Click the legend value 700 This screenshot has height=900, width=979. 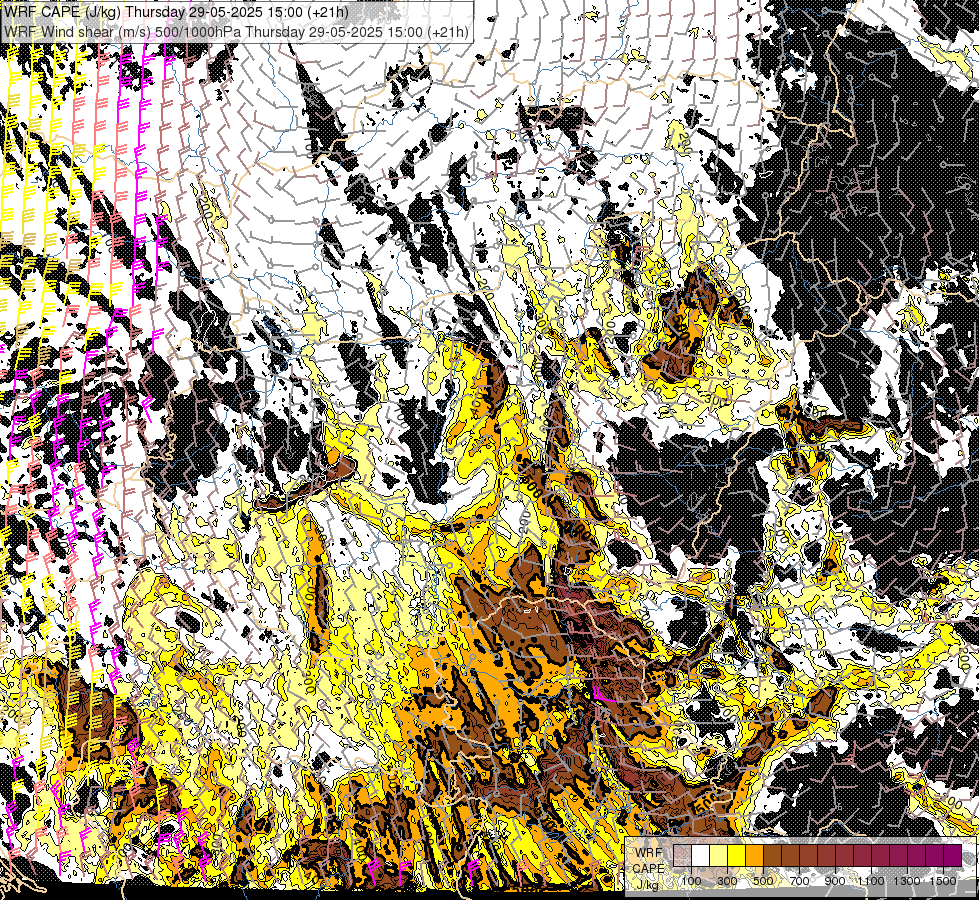pyautogui.click(x=800, y=881)
